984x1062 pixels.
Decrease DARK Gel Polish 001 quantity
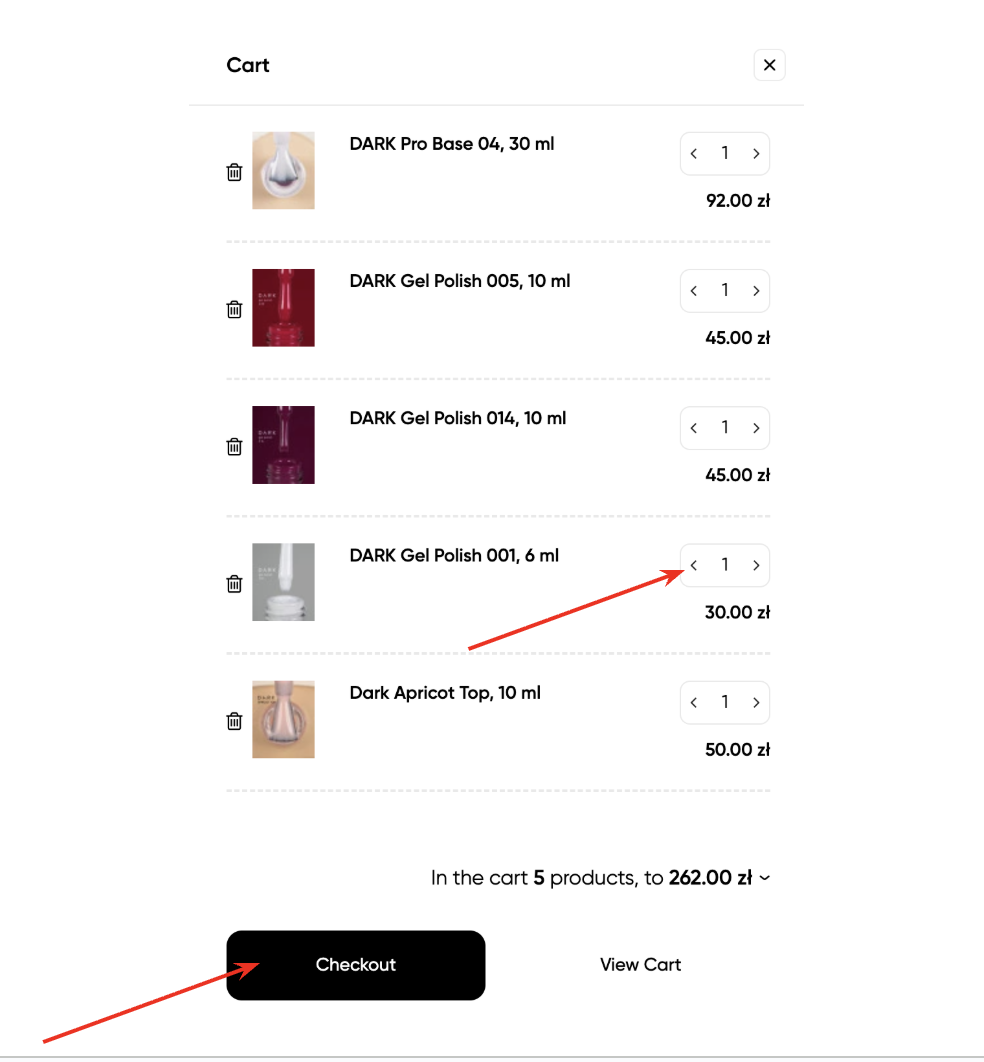point(694,565)
